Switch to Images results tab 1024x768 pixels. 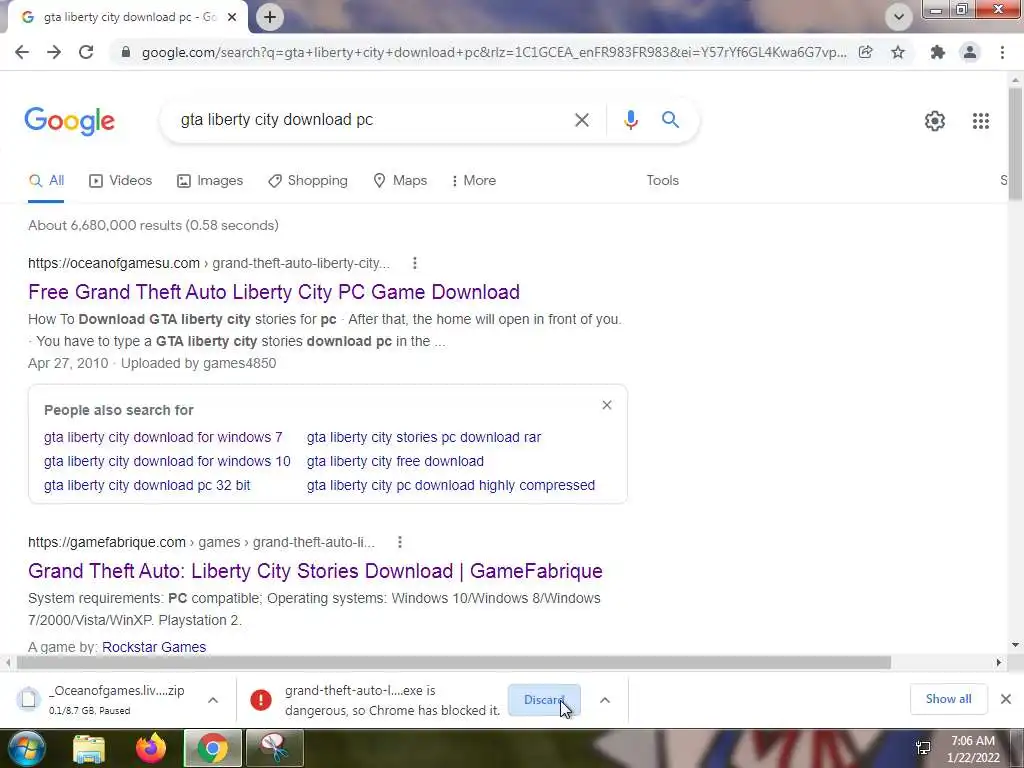(210, 181)
